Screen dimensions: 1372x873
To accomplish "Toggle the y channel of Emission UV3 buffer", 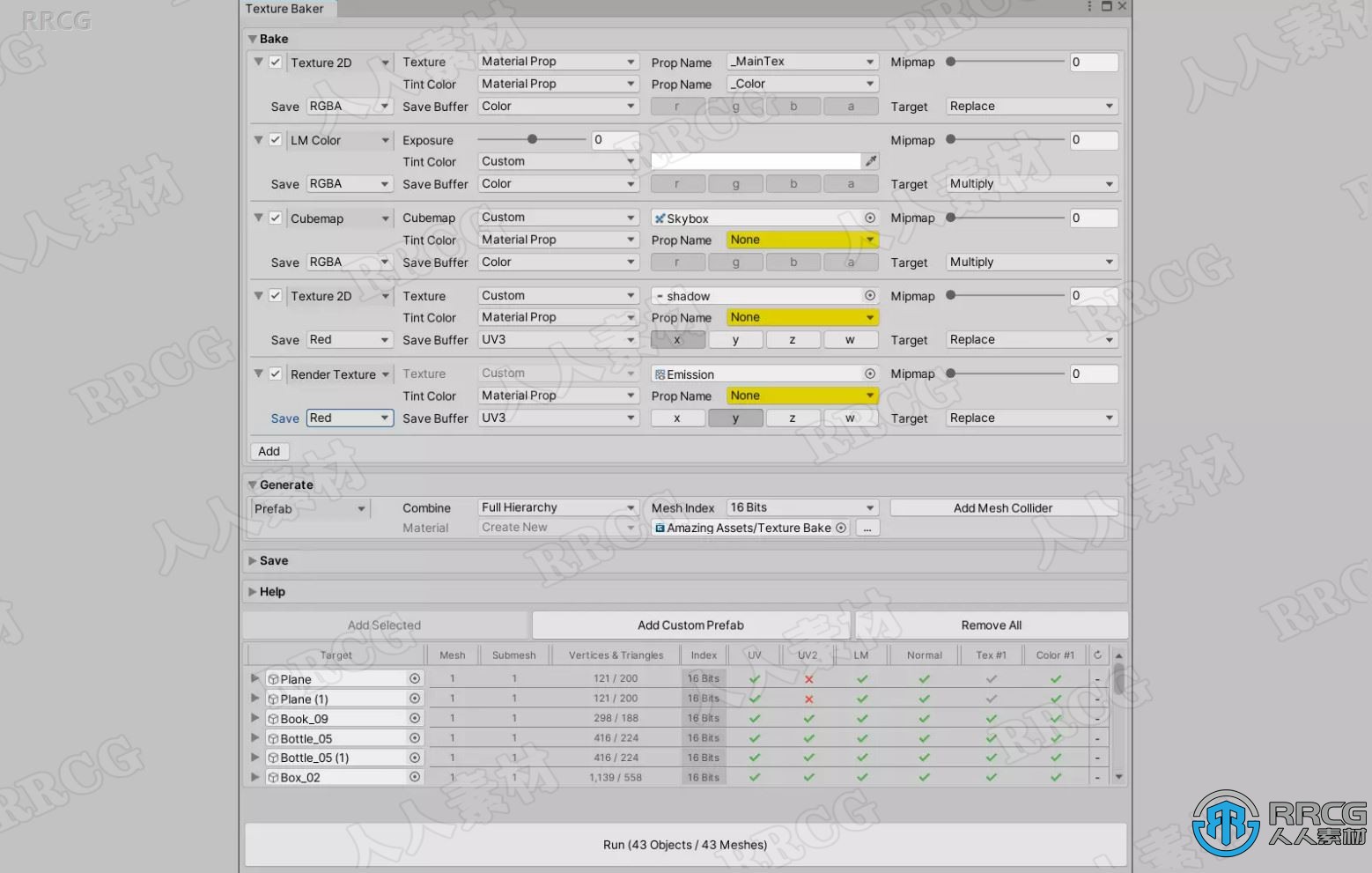I will (735, 418).
